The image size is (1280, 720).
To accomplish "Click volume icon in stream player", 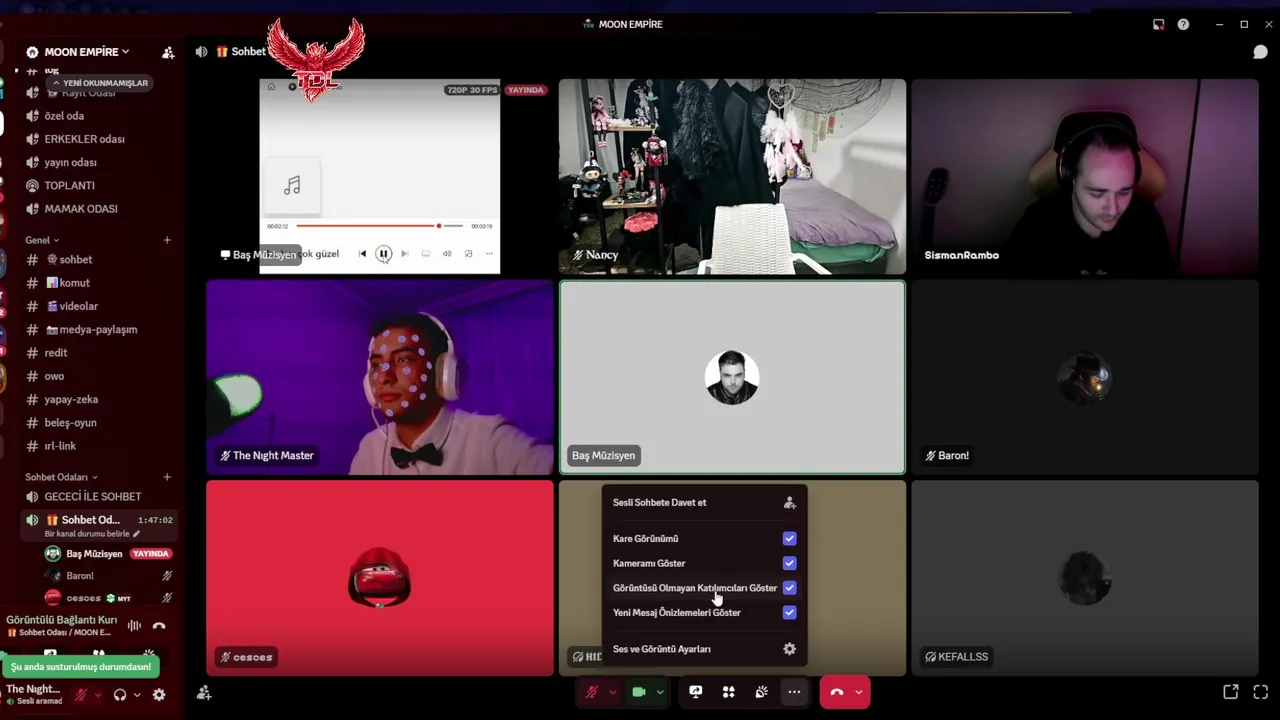I will click(447, 254).
